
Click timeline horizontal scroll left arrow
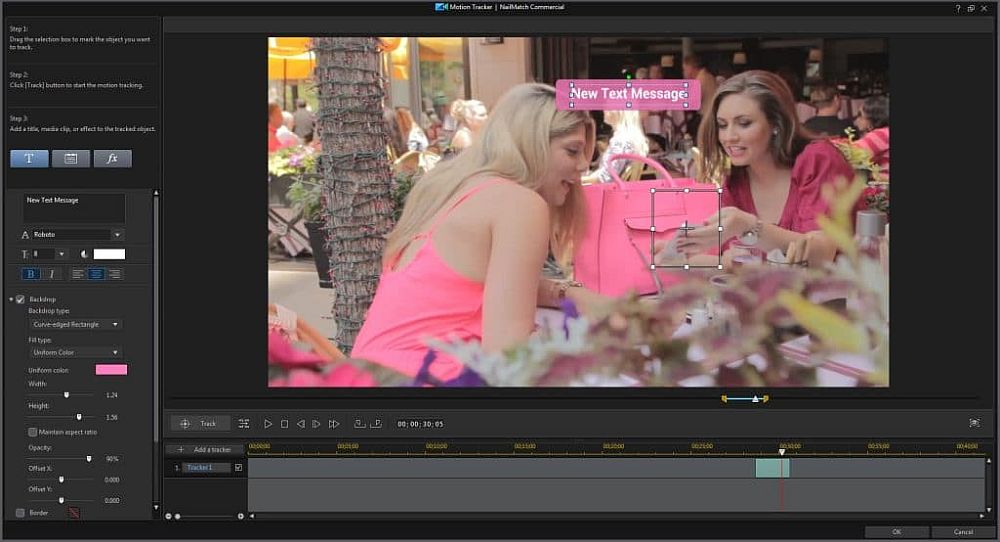252,516
